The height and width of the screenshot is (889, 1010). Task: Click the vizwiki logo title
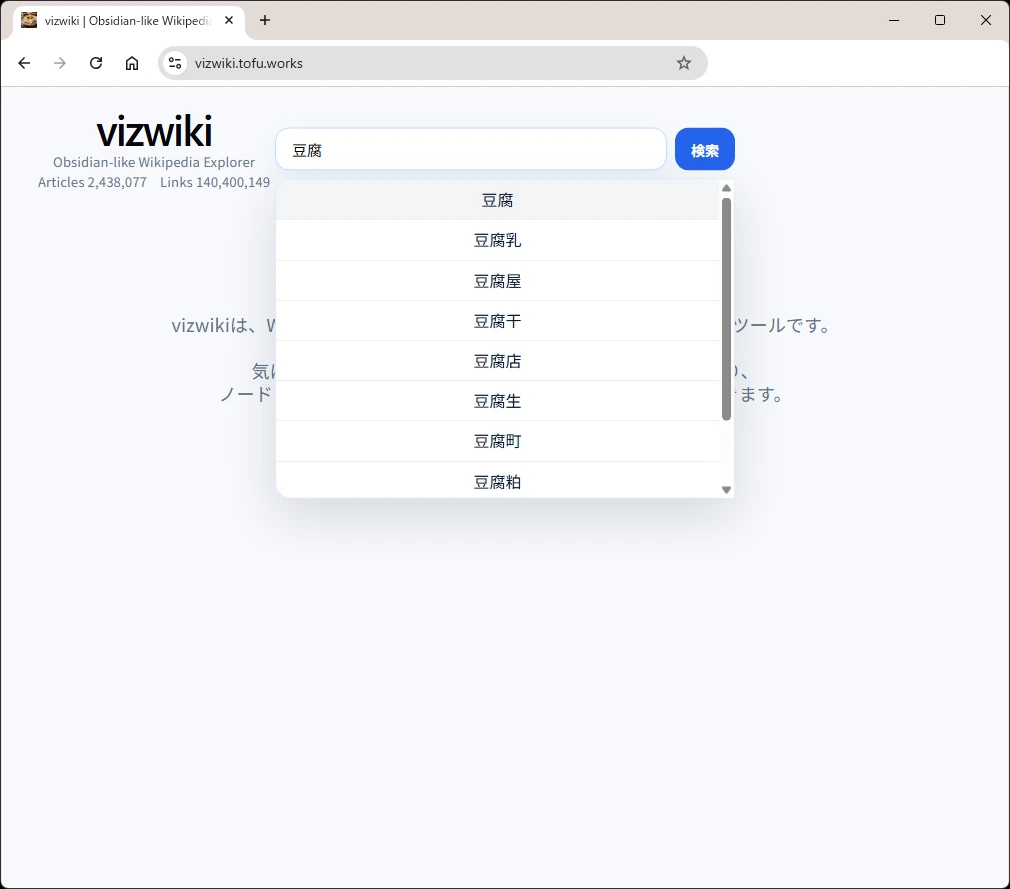[154, 131]
